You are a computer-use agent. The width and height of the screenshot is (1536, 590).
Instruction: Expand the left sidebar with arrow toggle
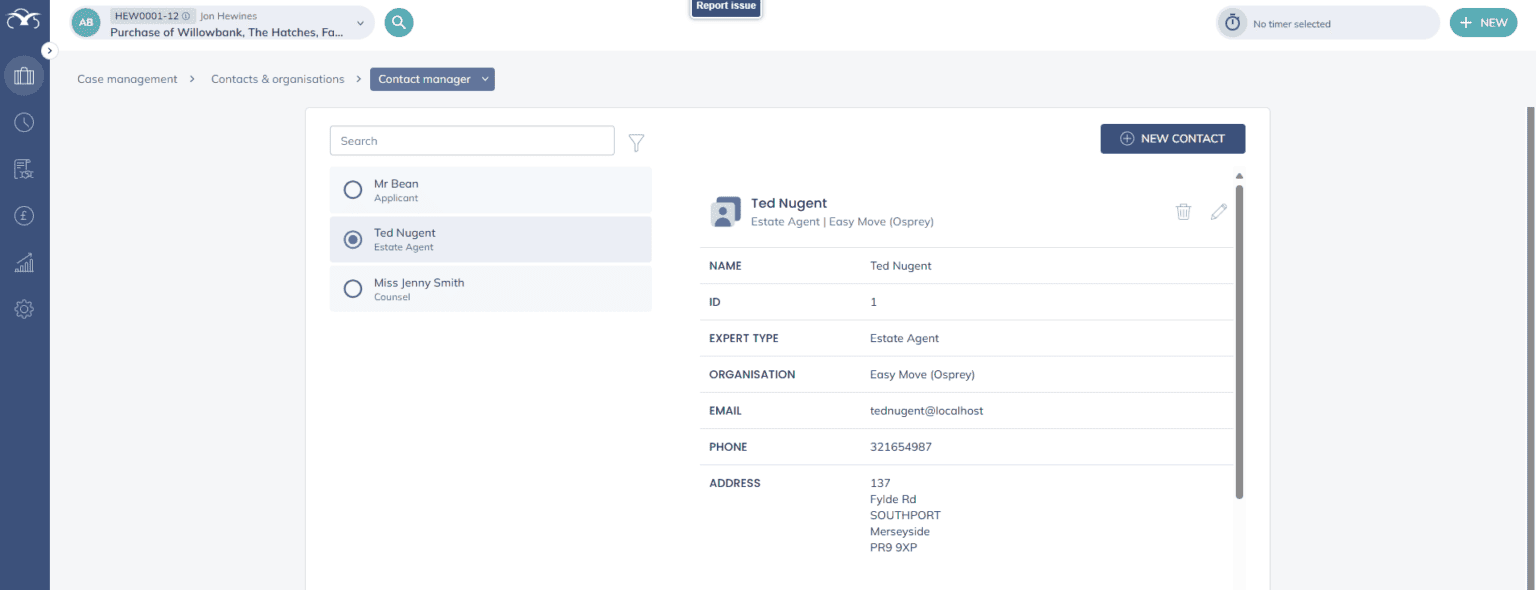(50, 50)
